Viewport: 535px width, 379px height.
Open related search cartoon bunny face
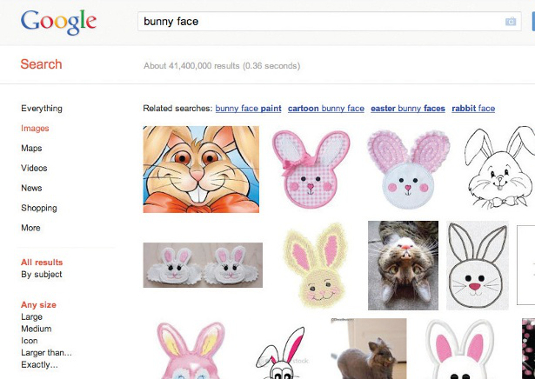click(x=326, y=108)
